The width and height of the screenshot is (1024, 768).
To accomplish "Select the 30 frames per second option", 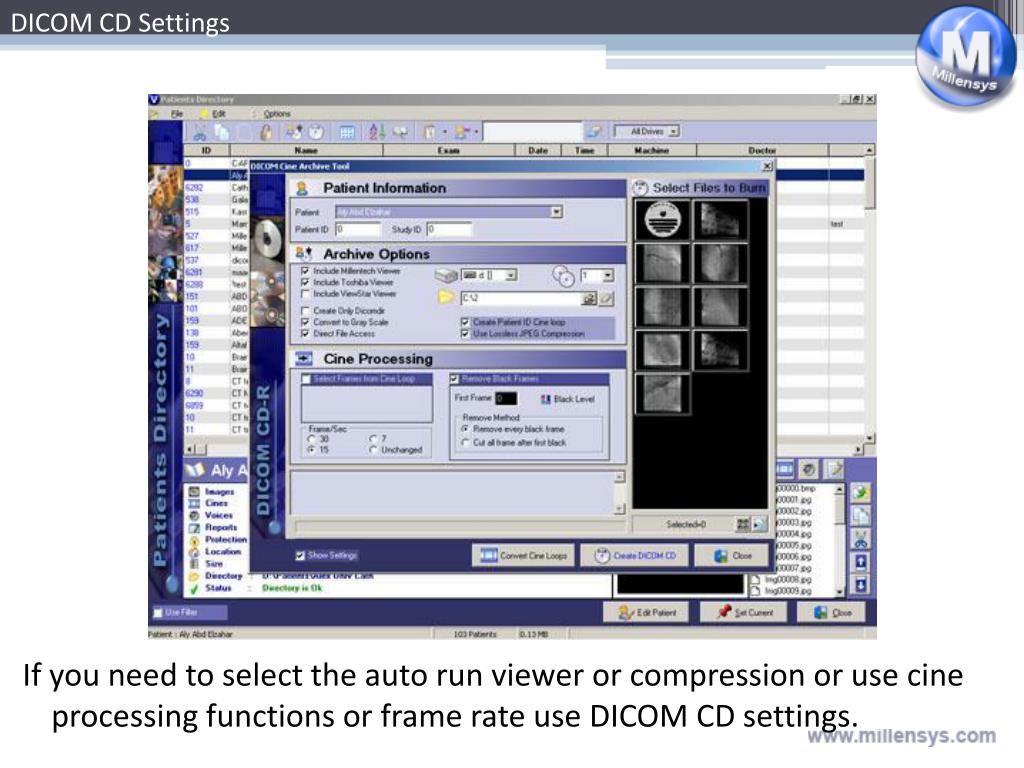I will click(312, 439).
